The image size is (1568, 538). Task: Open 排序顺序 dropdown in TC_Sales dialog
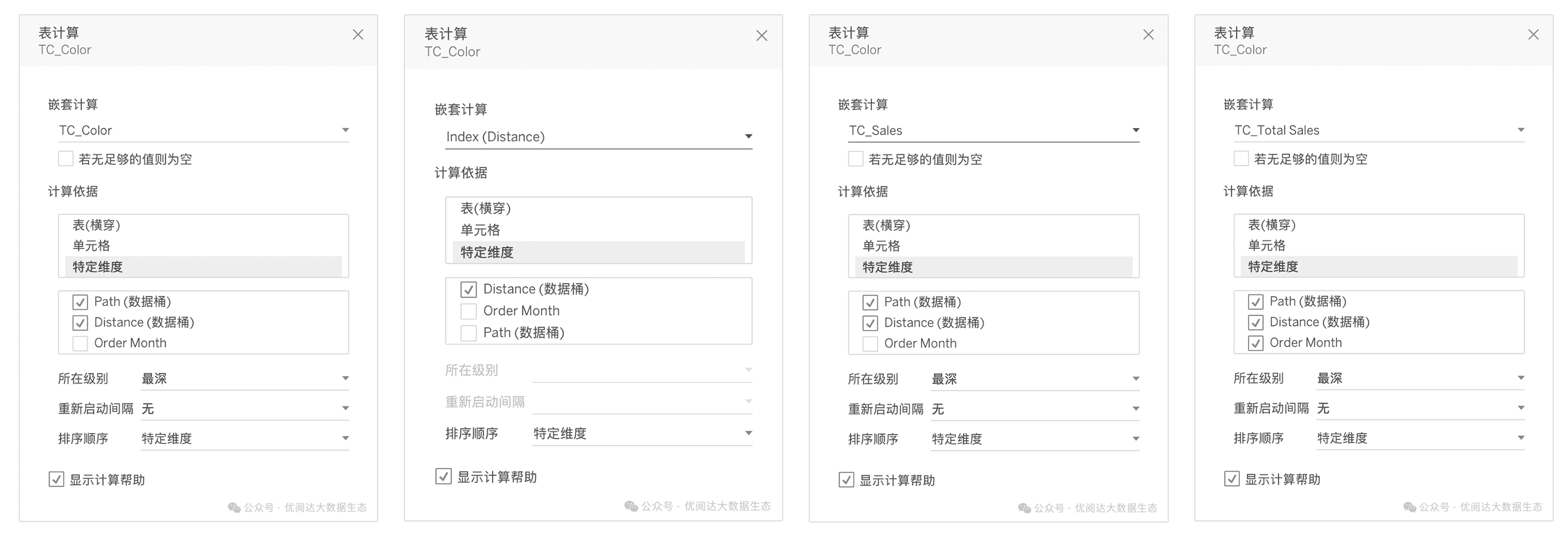pyautogui.click(x=1035, y=439)
